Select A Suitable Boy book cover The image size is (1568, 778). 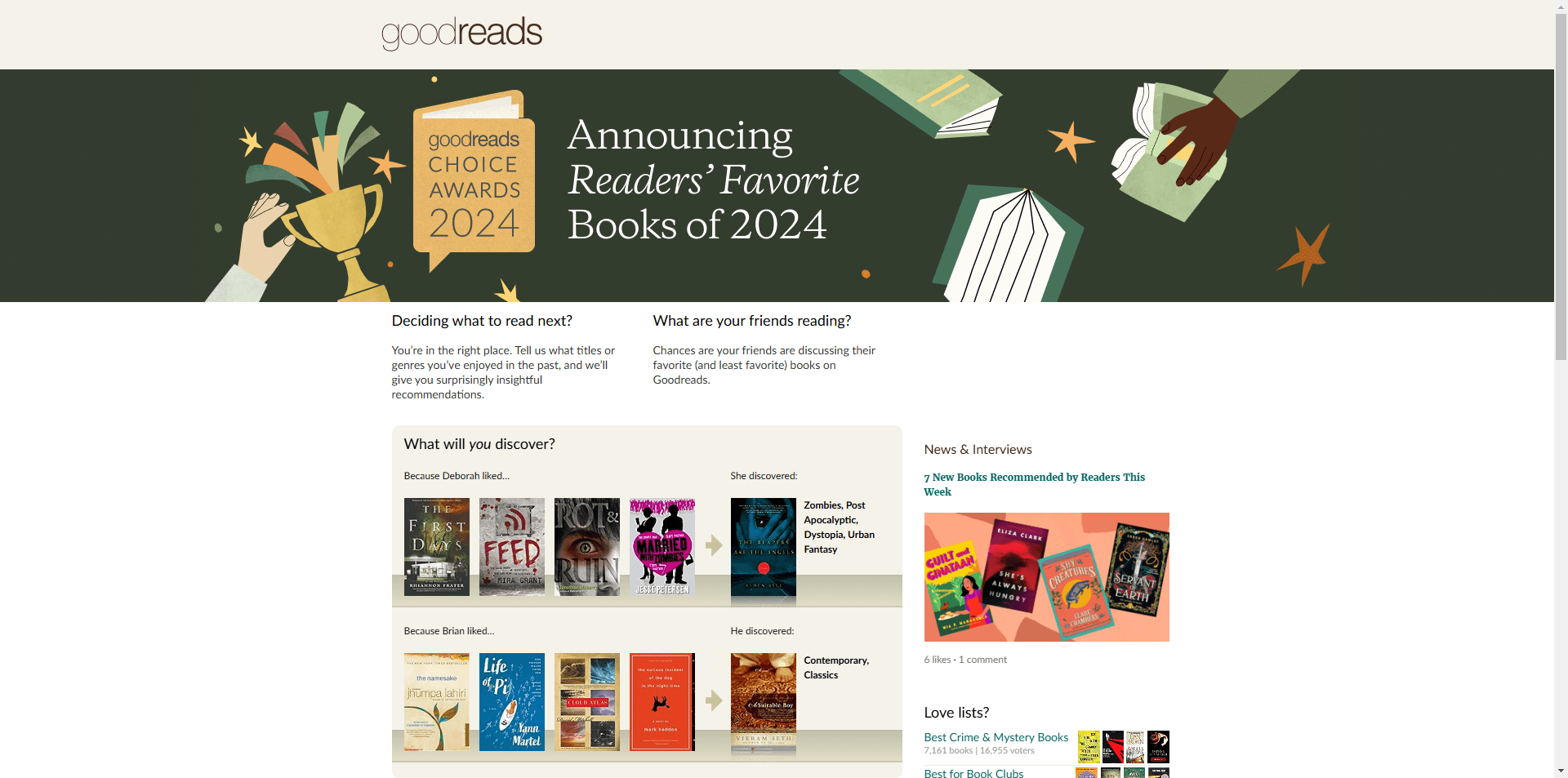(763, 705)
